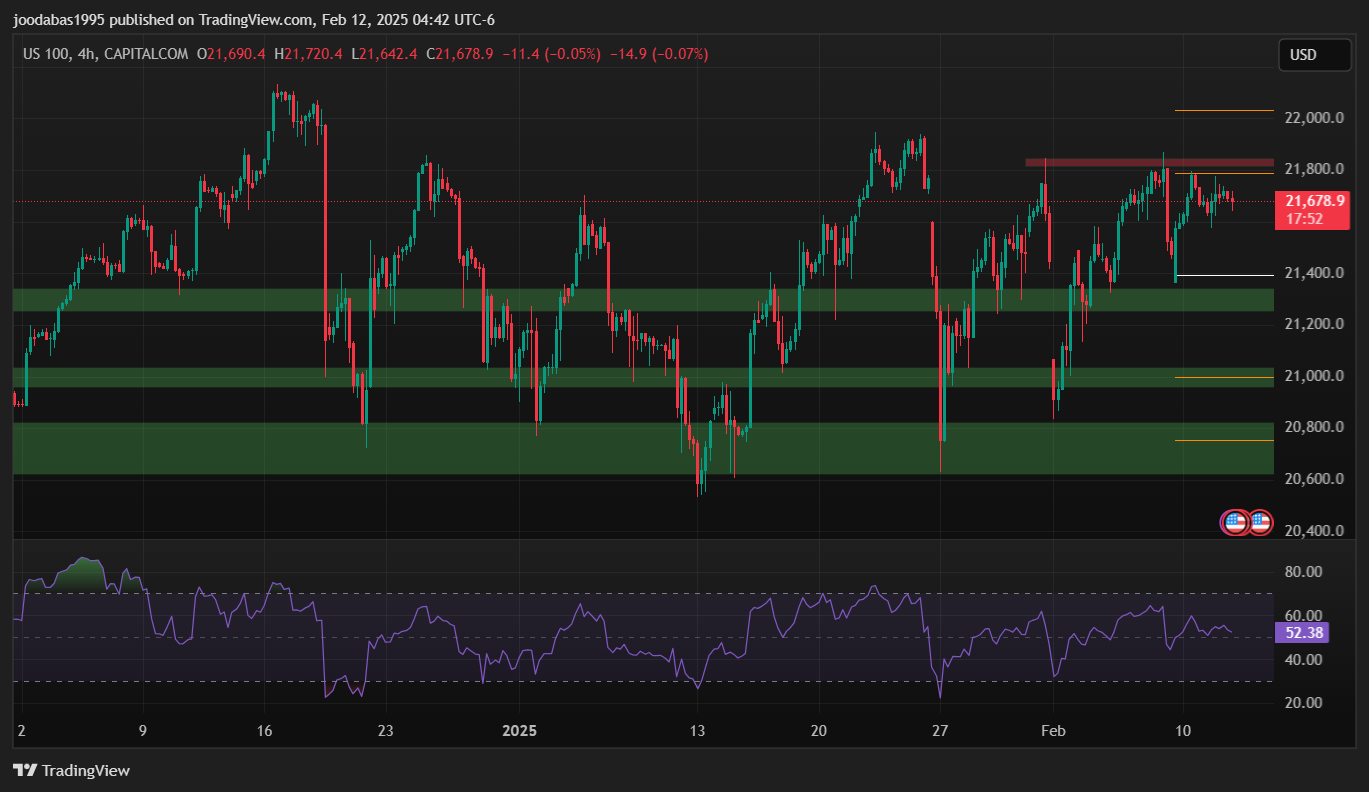The image size is (1369, 792).
Task: Click the US 100, 4h, CAPITALCOM symbol title
Action: coord(105,54)
